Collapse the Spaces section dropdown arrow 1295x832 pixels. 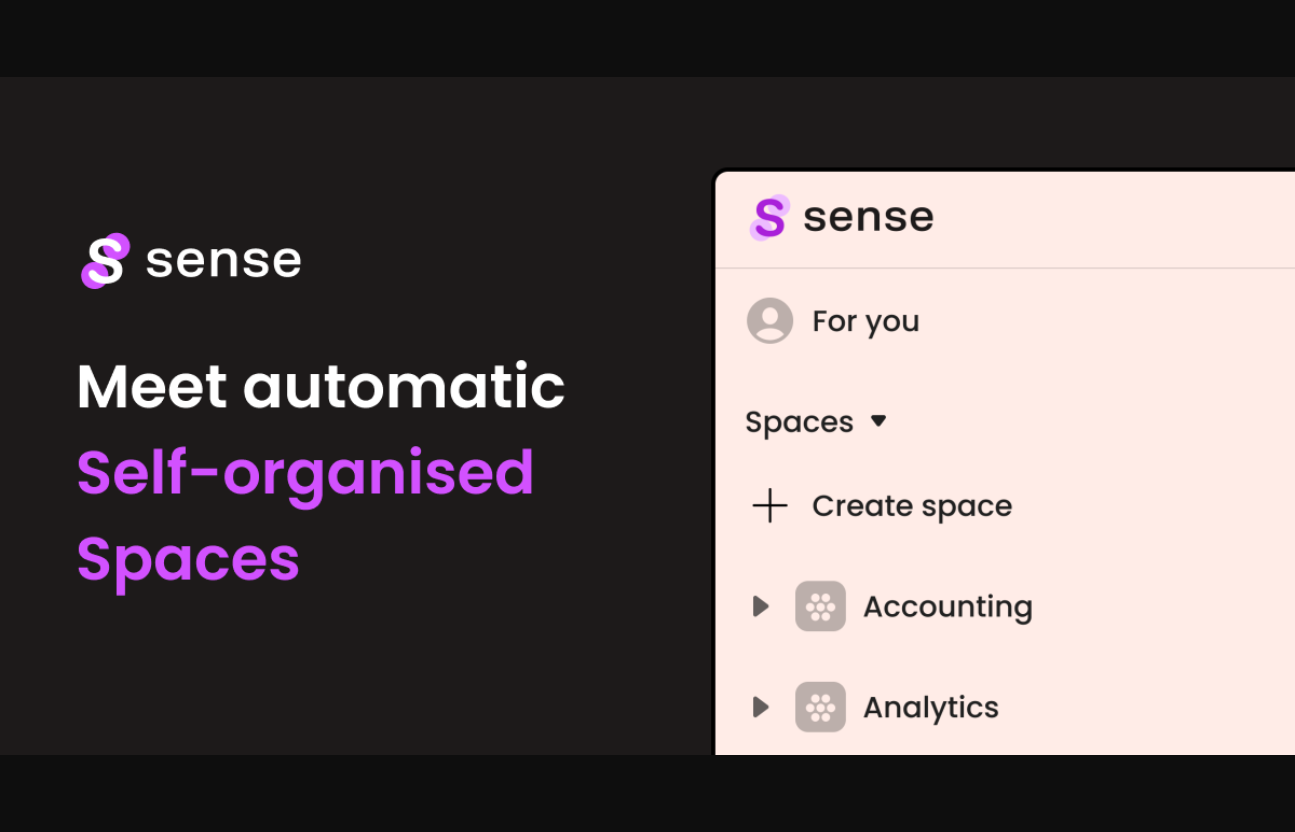click(x=878, y=421)
